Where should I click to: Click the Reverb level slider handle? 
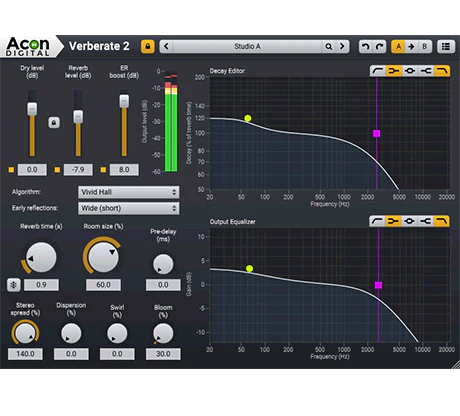[78, 117]
